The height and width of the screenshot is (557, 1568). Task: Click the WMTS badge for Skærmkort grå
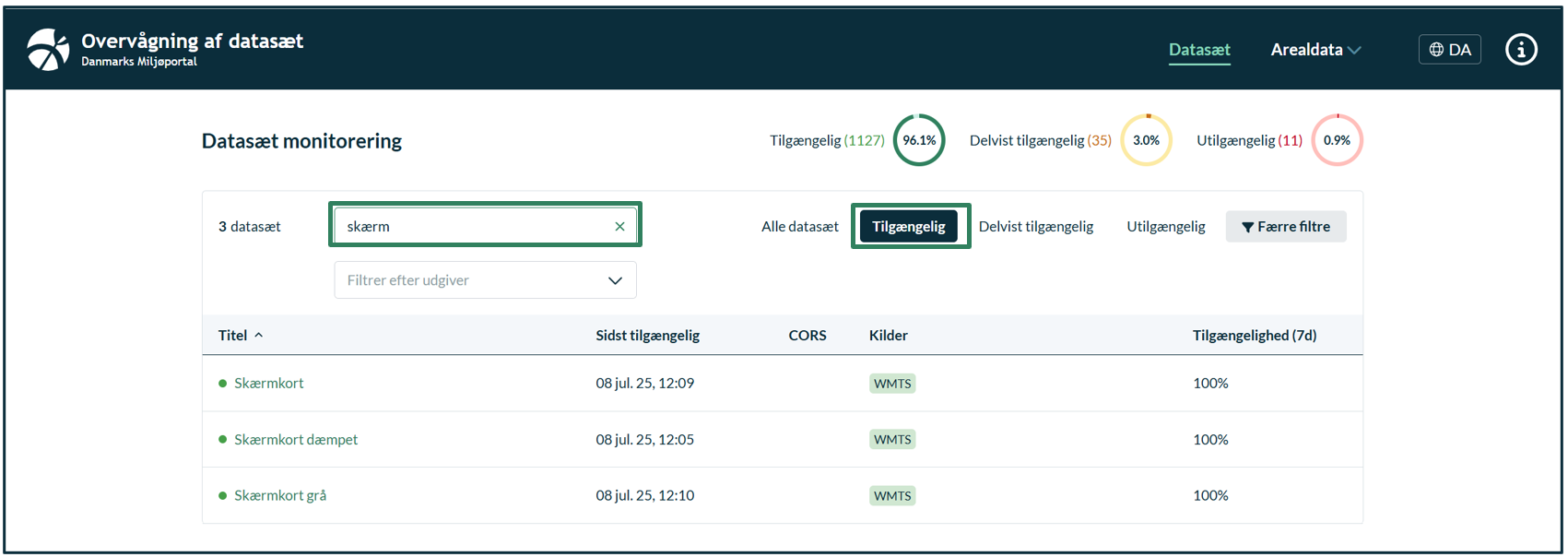pyautogui.click(x=891, y=496)
